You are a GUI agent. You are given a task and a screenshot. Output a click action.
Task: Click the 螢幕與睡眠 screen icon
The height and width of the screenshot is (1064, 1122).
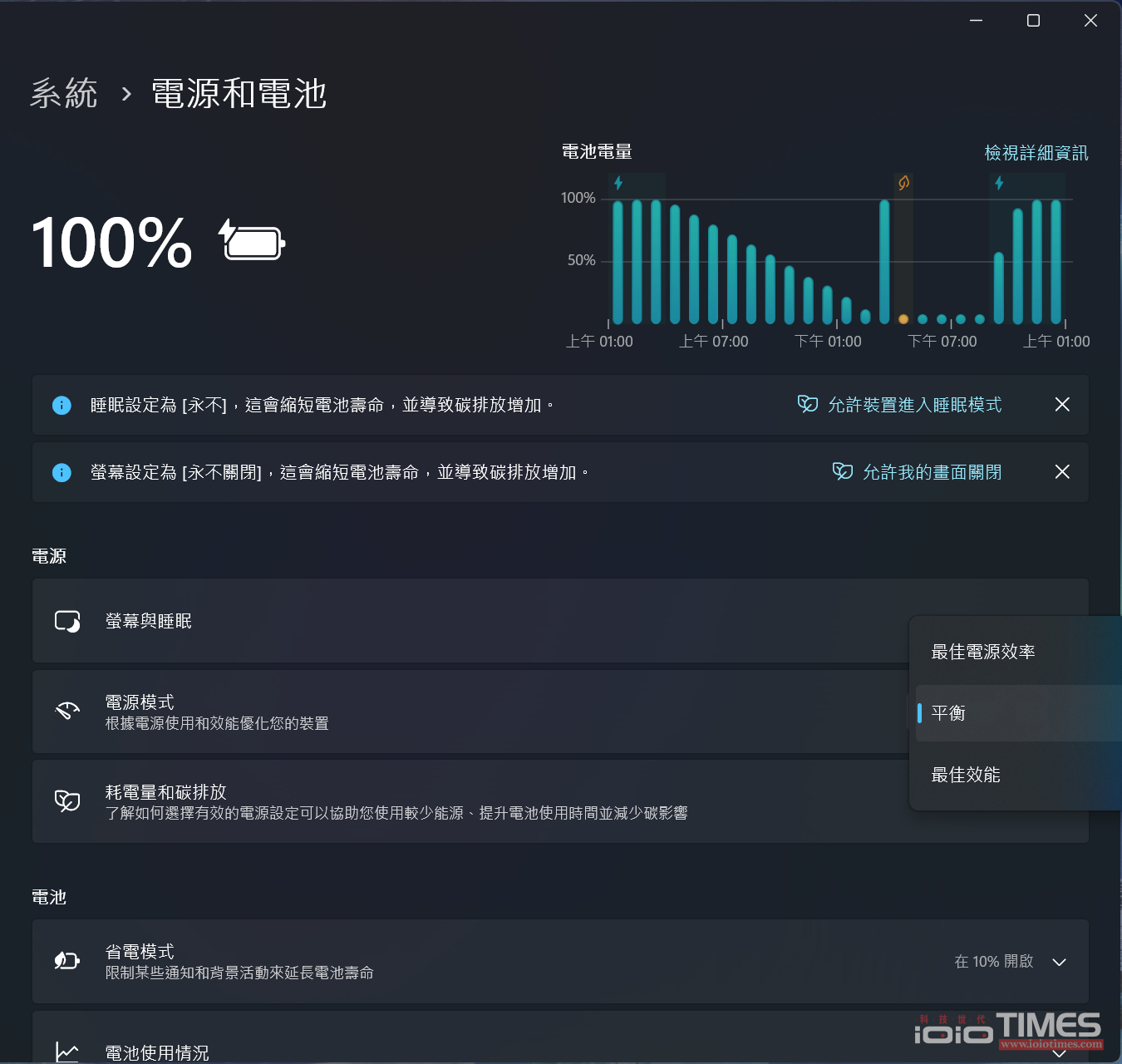tap(67, 621)
